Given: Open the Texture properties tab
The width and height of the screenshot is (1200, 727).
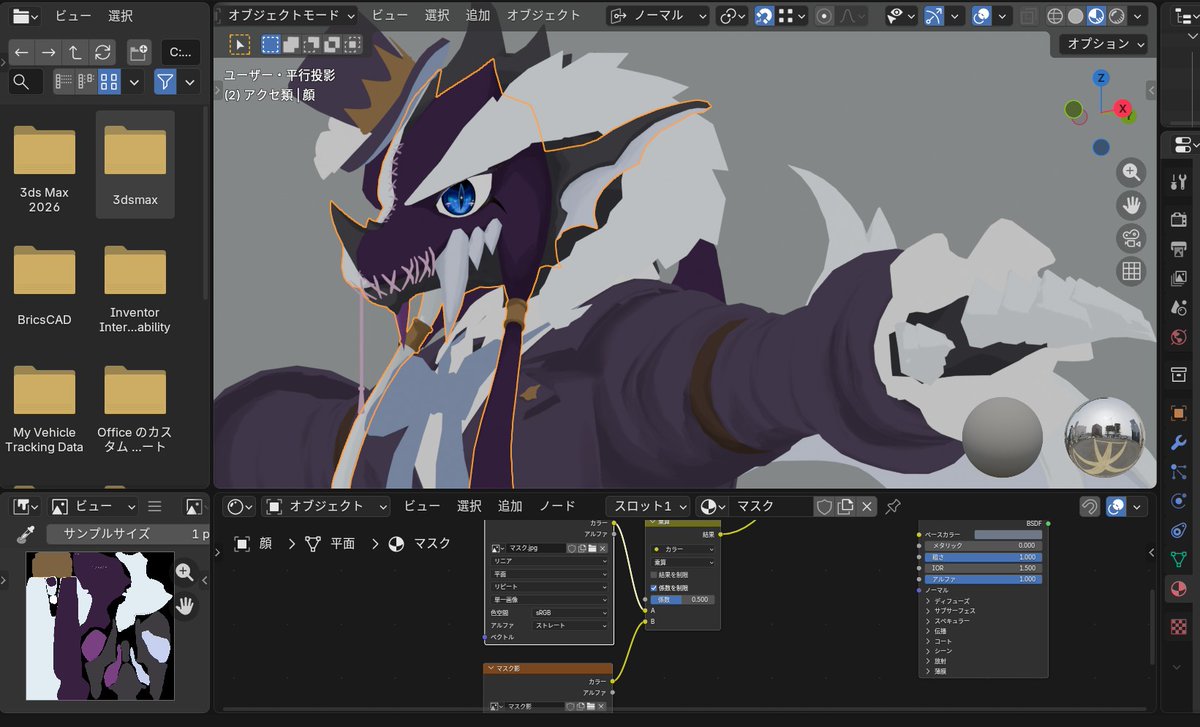Looking at the screenshot, I should coord(1178,627).
